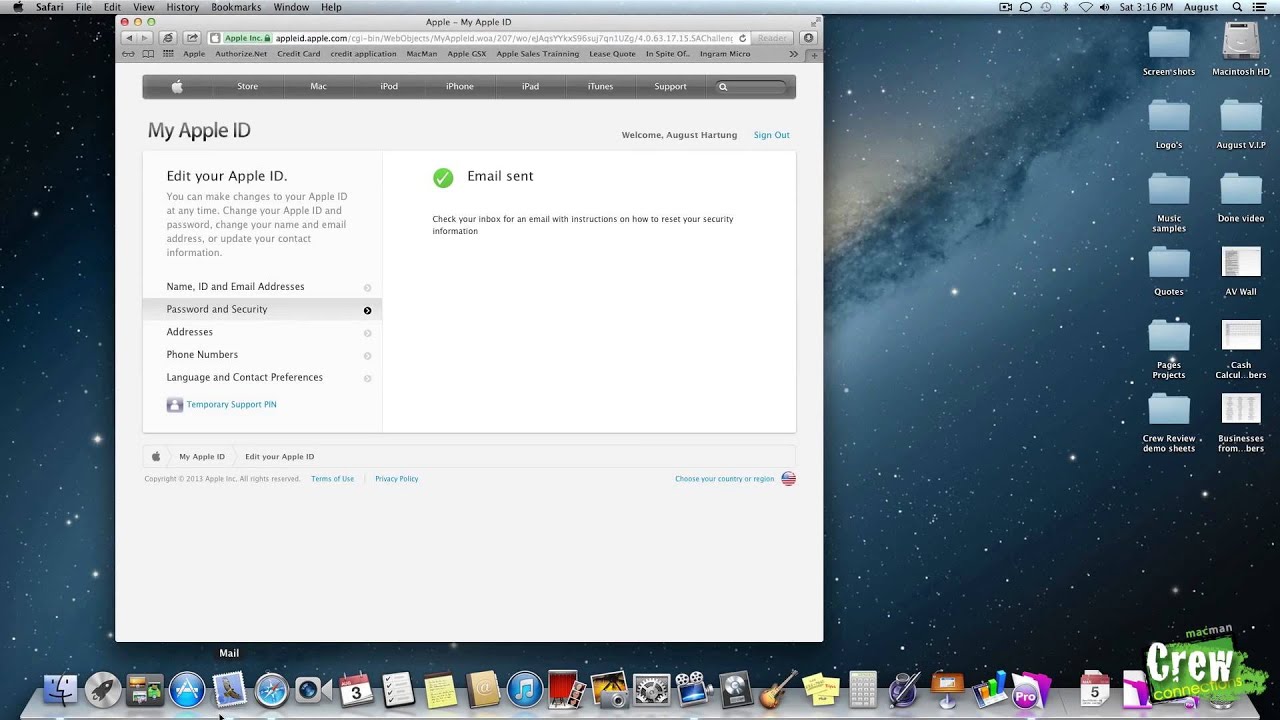Add a new tab with the plus button

815,54
